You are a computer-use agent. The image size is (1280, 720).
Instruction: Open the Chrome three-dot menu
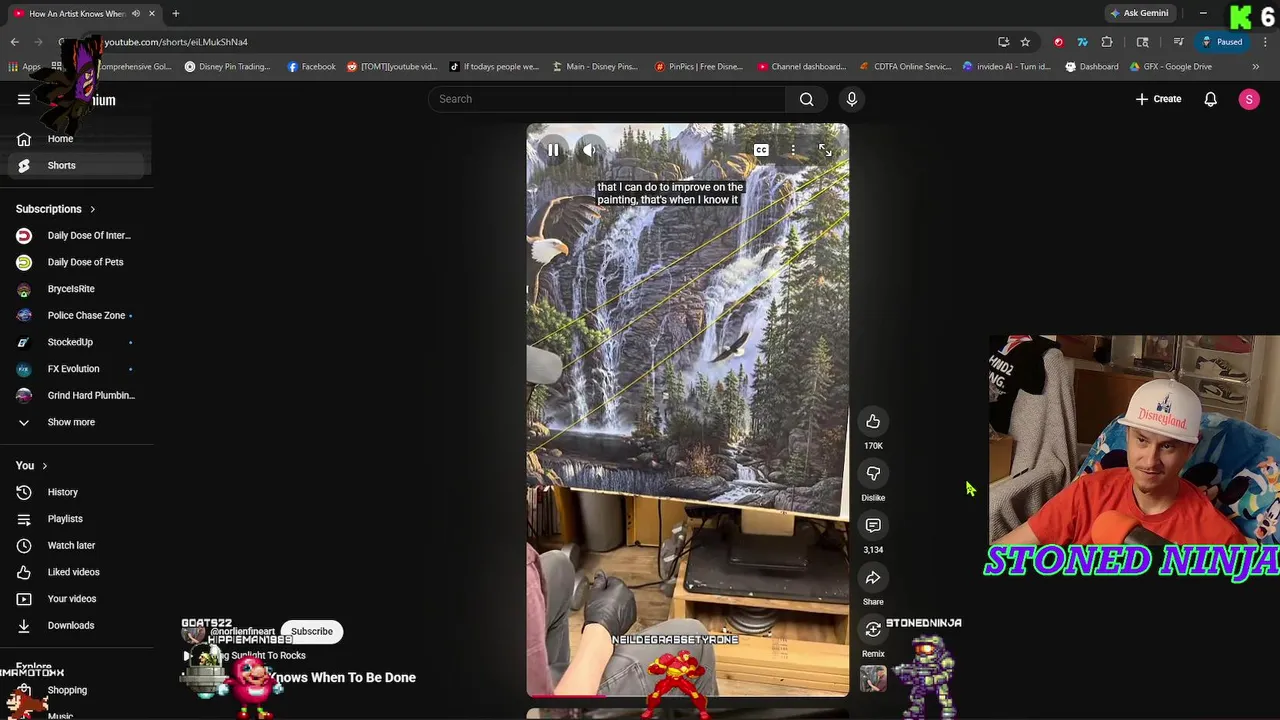click(1265, 42)
